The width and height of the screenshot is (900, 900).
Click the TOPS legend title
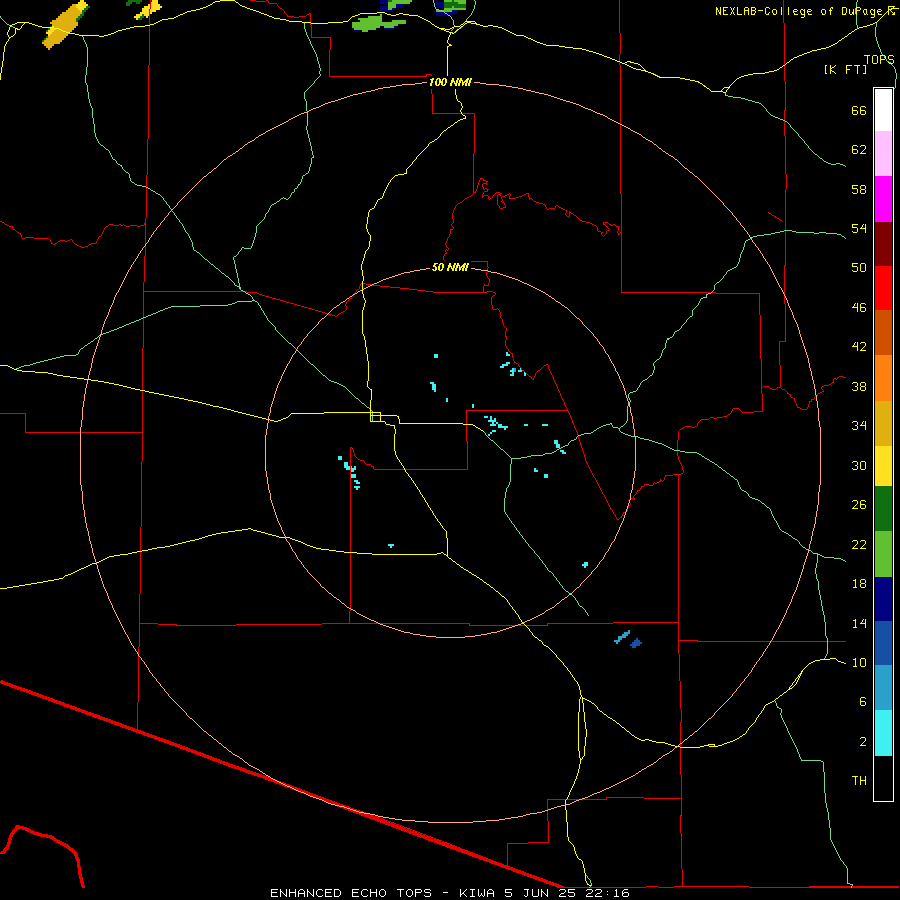click(x=879, y=60)
